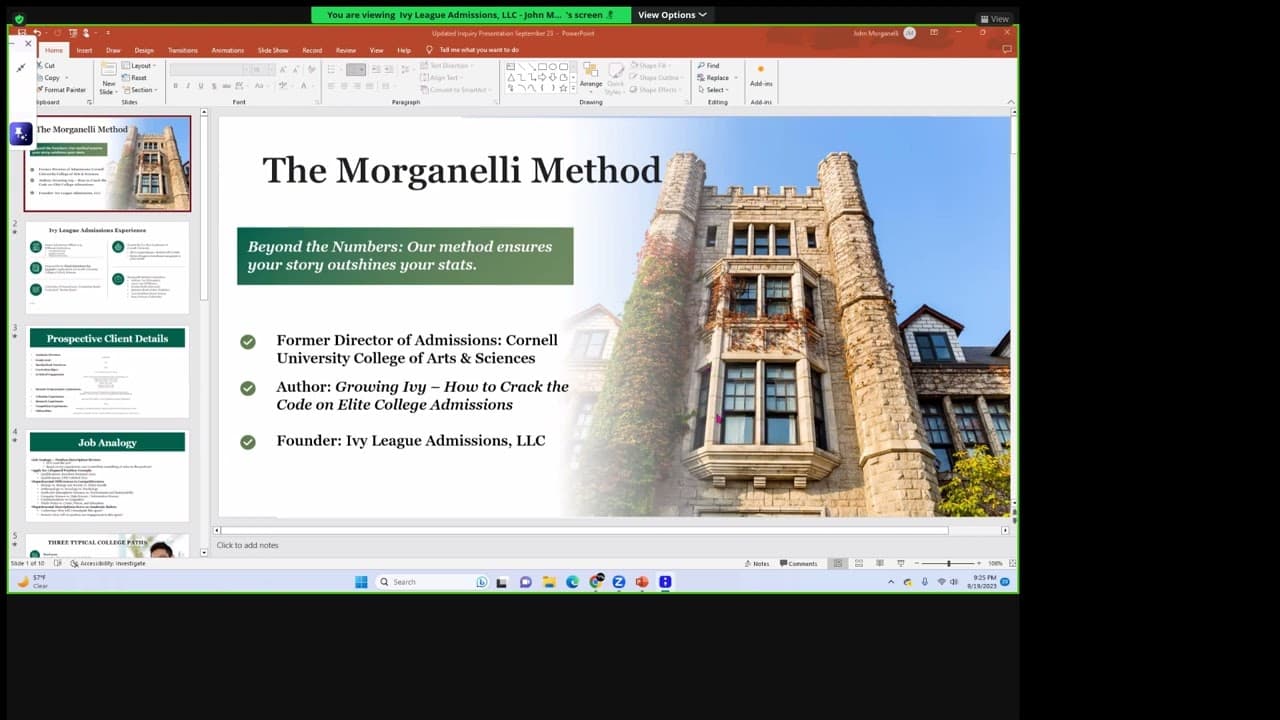Click Accessibility: Investigate in status bar
This screenshot has width=1280, height=720.
[x=108, y=563]
